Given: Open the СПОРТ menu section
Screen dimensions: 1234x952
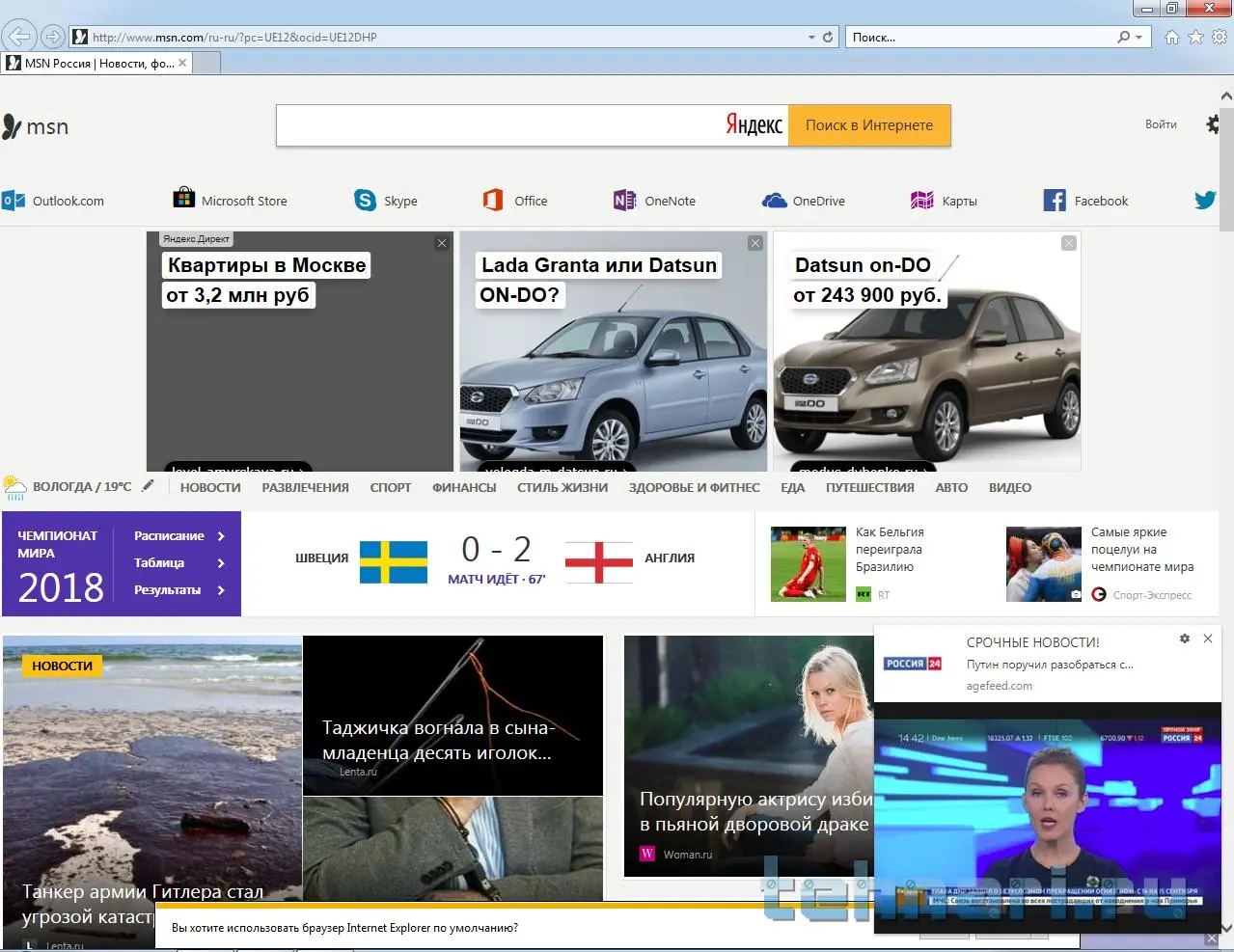Looking at the screenshot, I should coord(391,487).
